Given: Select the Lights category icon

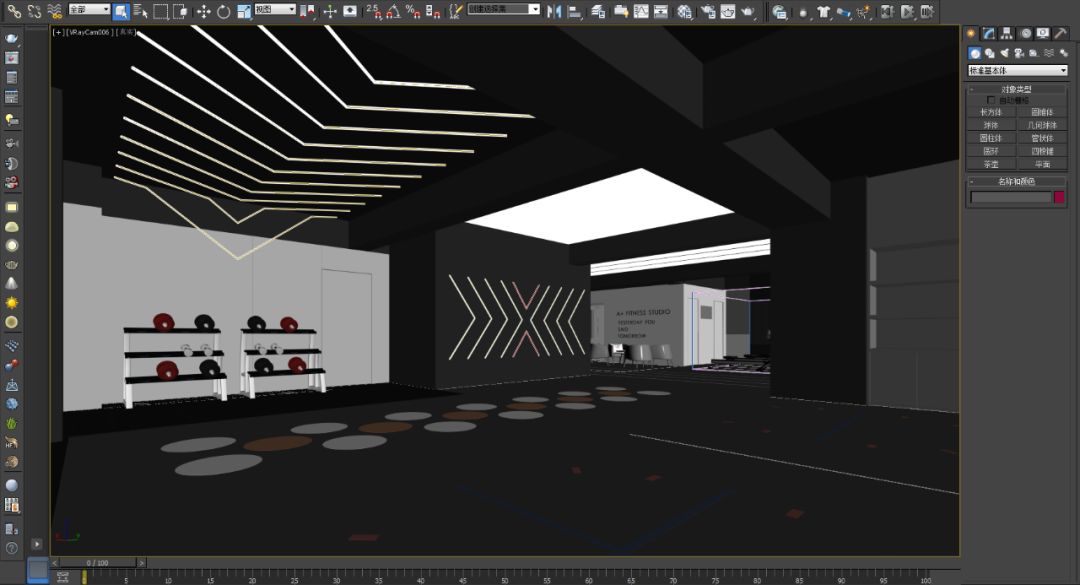Looking at the screenshot, I should (x=1003, y=53).
